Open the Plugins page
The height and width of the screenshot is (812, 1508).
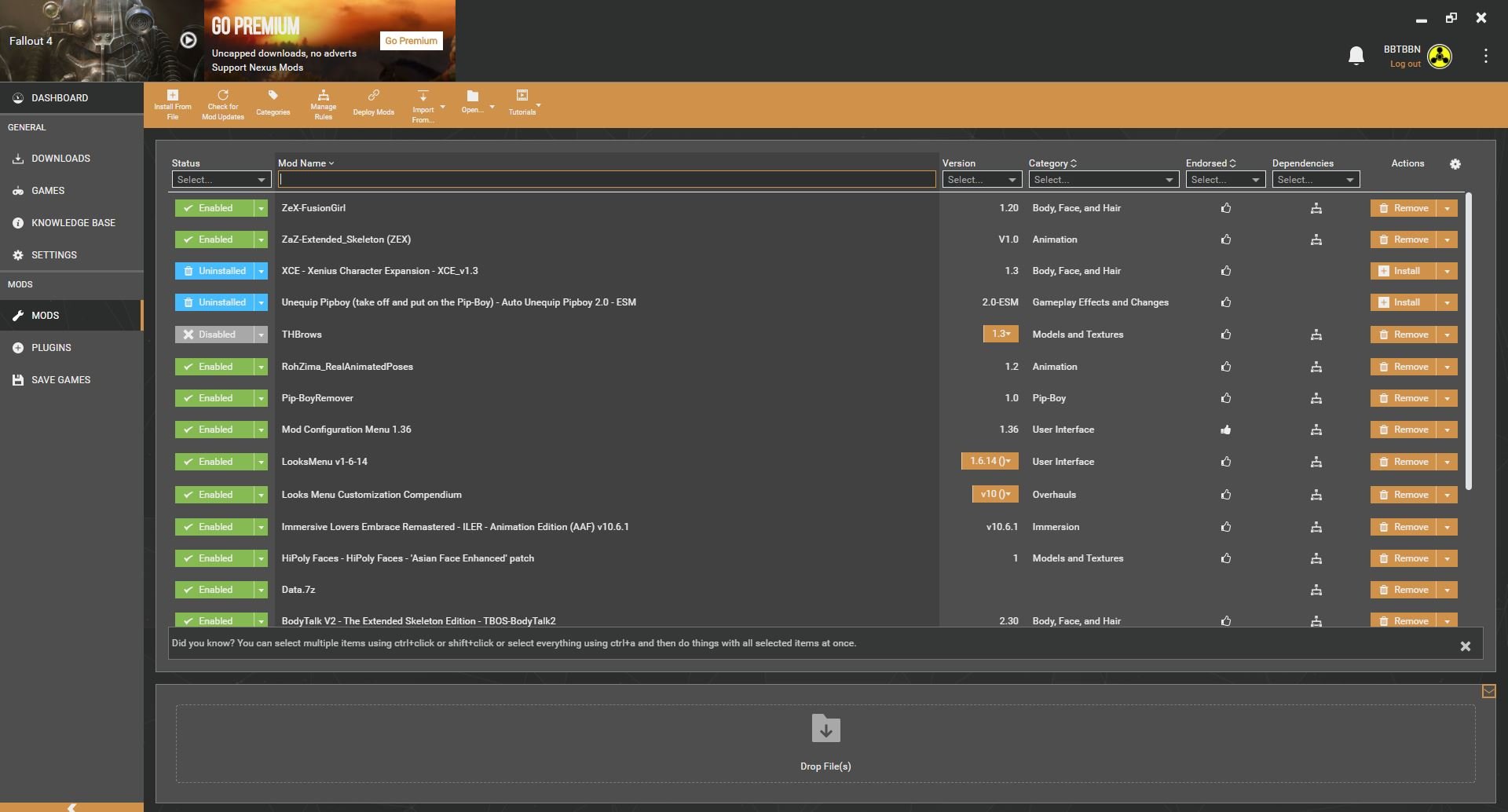(x=71, y=348)
